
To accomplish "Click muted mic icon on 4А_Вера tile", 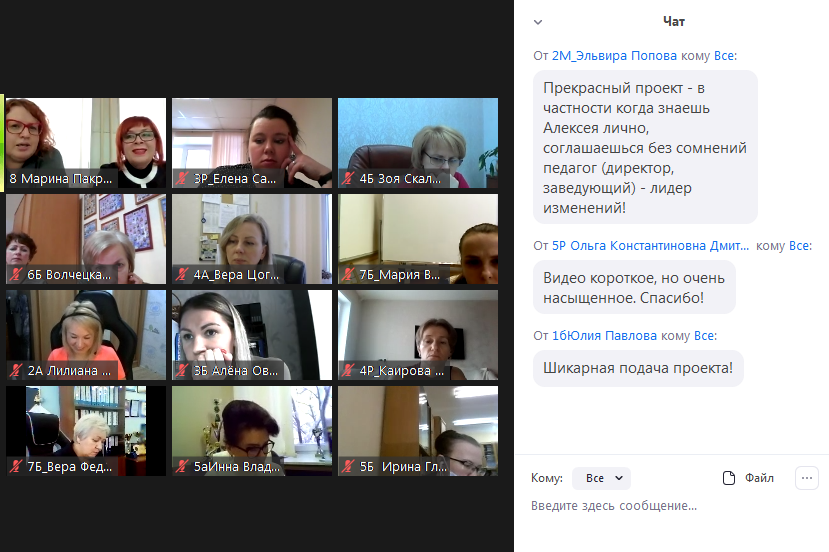I will coord(182,274).
